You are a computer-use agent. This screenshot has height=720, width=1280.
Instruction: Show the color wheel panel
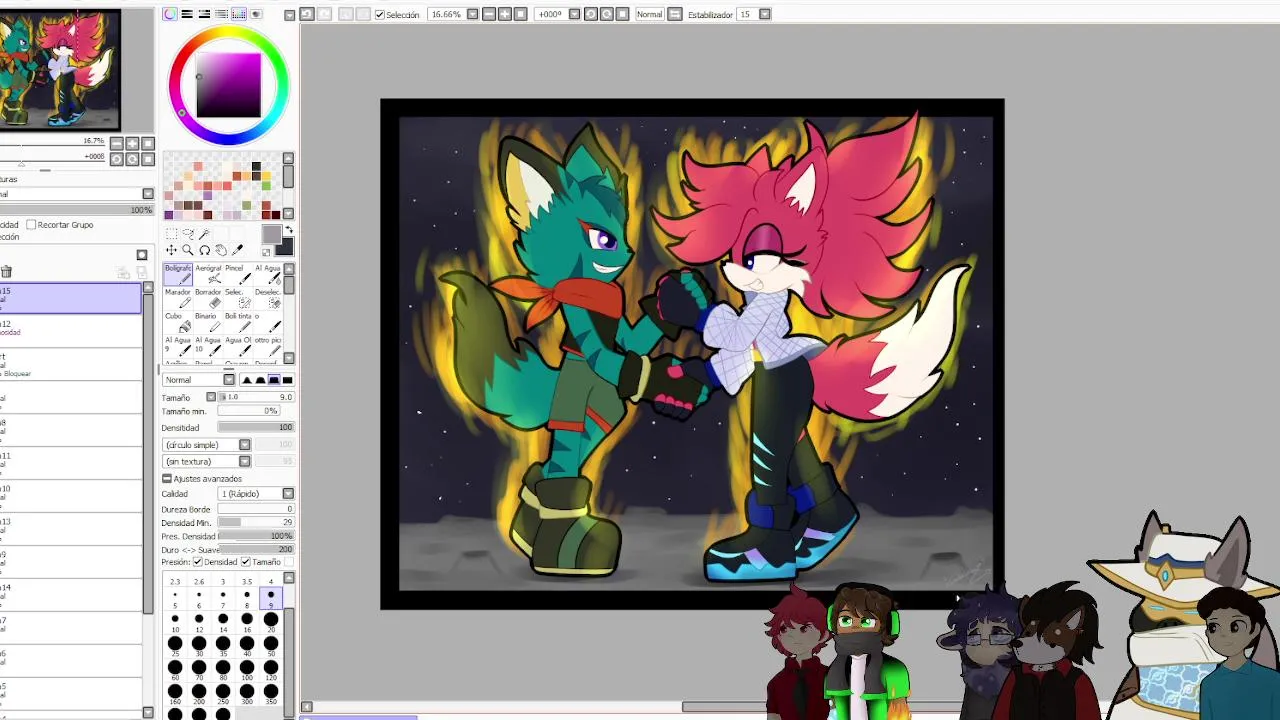(x=170, y=14)
